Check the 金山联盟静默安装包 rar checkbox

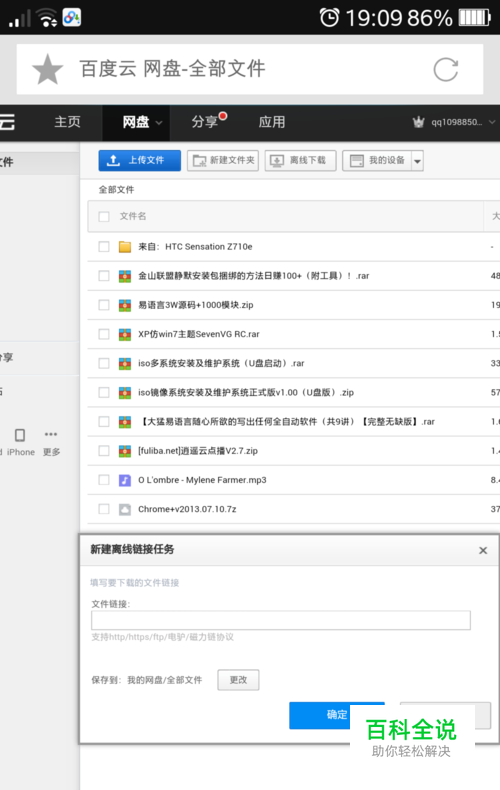click(x=104, y=276)
